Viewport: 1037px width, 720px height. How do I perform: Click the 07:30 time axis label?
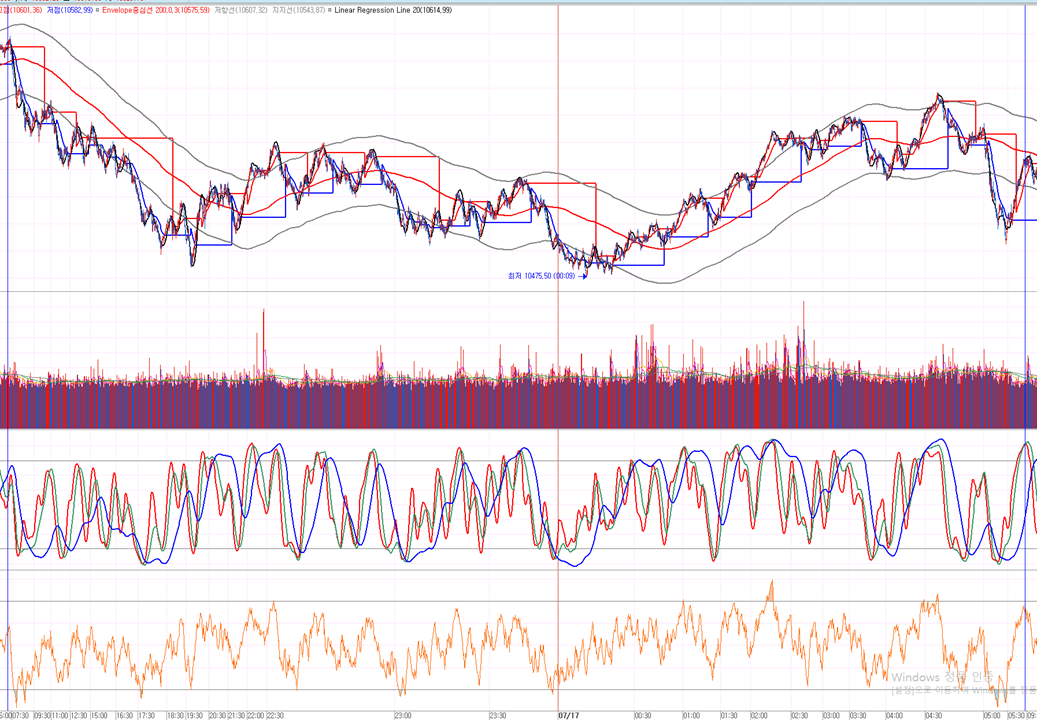tap(21, 715)
